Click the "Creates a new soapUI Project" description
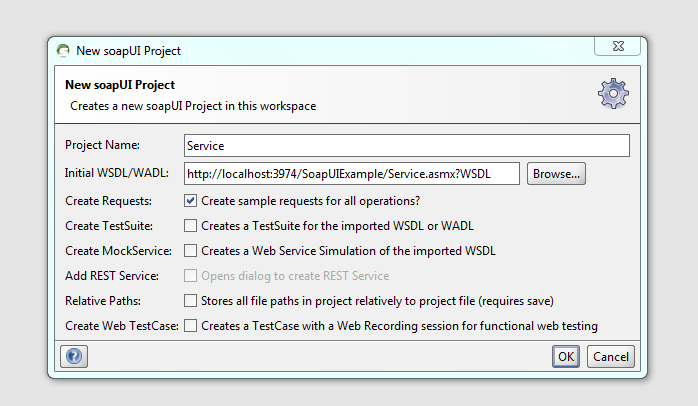The height and width of the screenshot is (406, 698). pyautogui.click(x=192, y=104)
